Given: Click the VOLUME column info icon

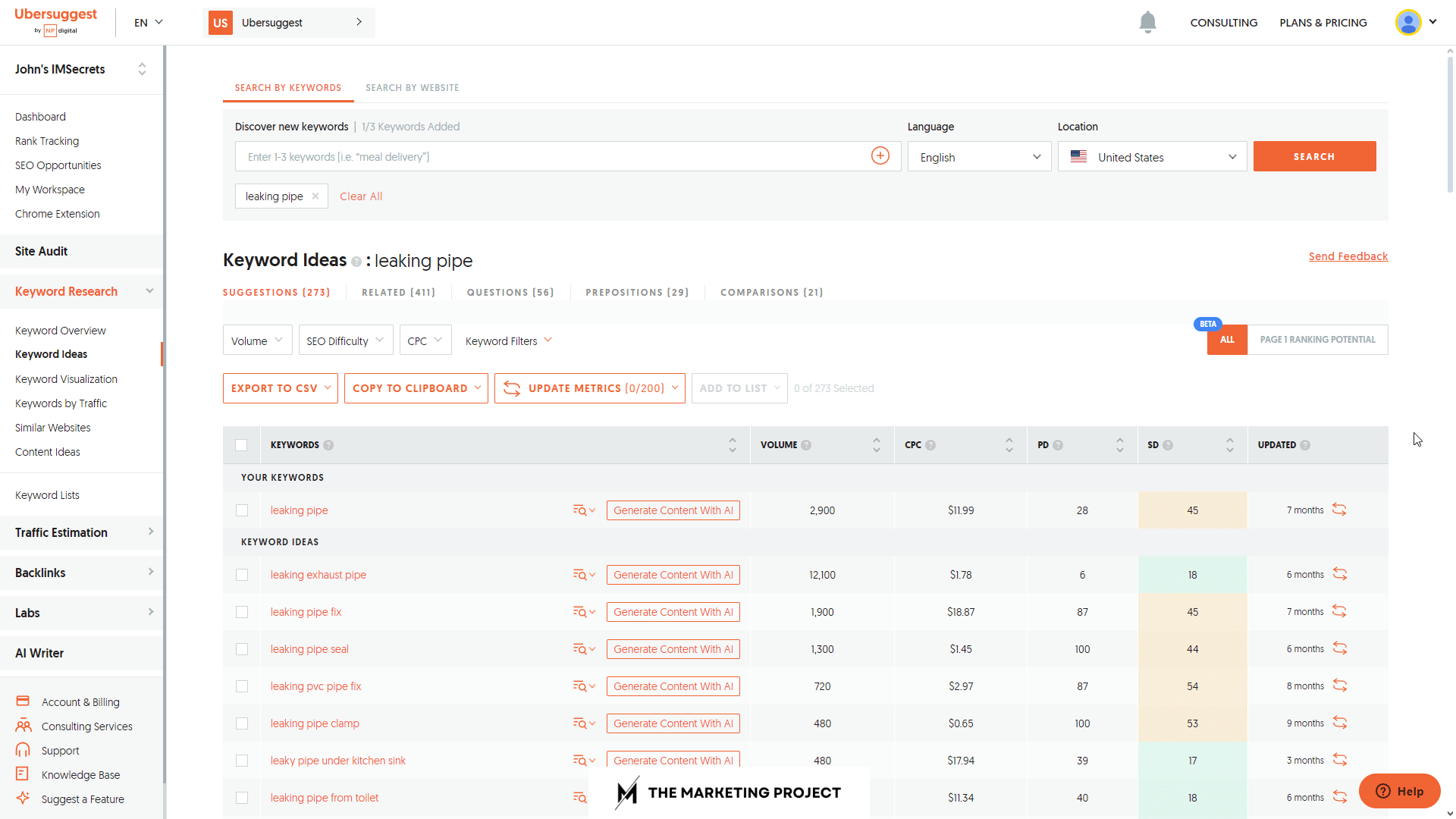Looking at the screenshot, I should pyautogui.click(x=806, y=445).
